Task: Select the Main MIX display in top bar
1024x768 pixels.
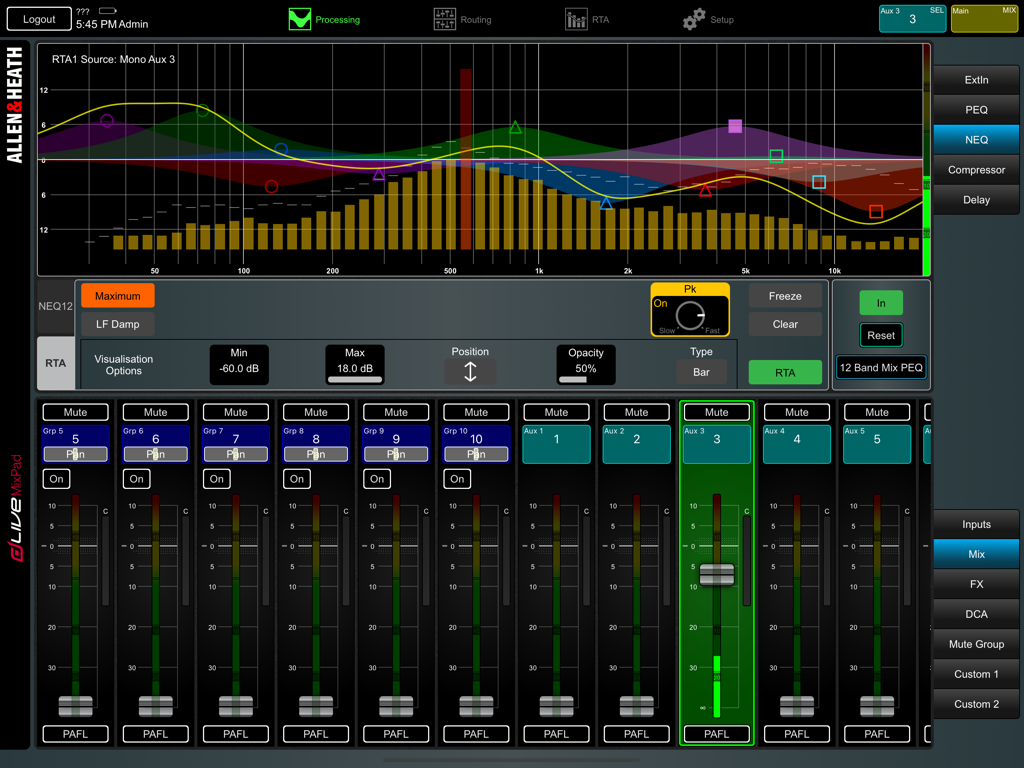Action: [x=984, y=17]
